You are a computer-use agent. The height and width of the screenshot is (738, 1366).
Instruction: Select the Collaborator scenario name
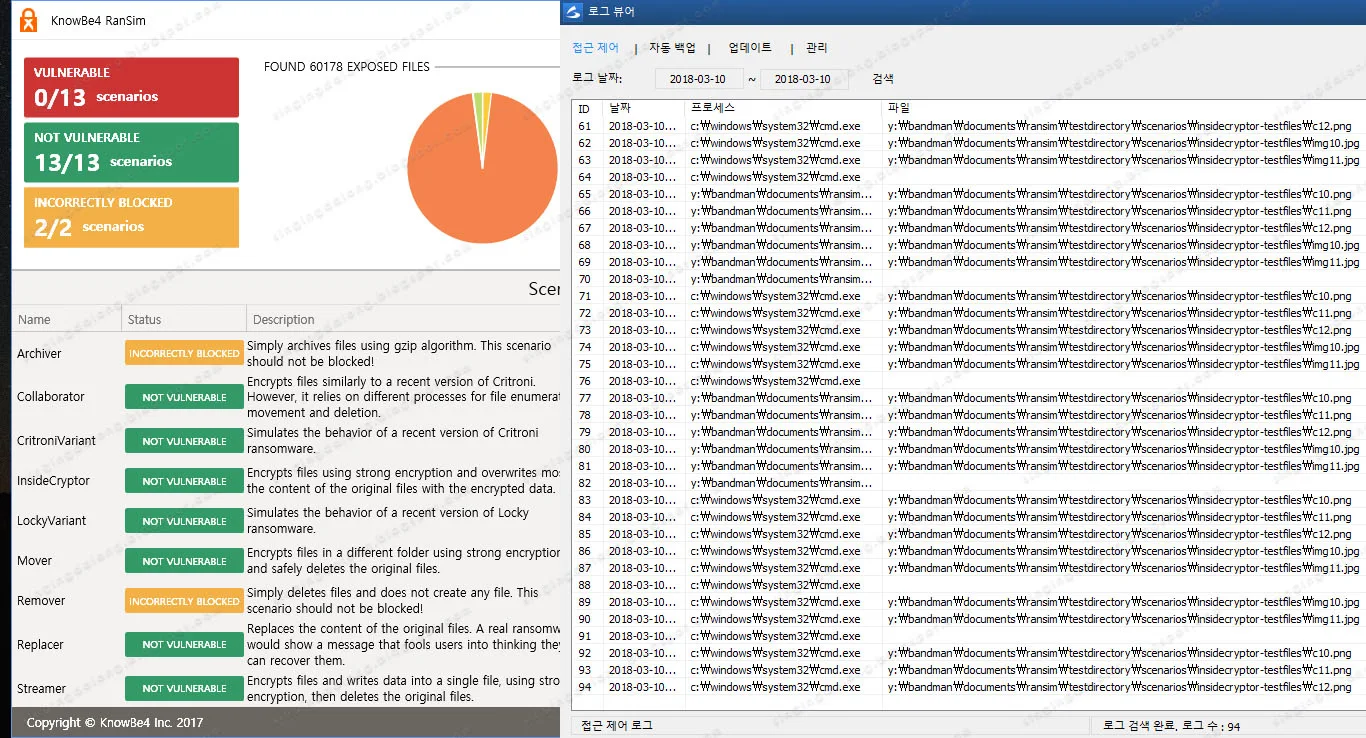tap(51, 397)
